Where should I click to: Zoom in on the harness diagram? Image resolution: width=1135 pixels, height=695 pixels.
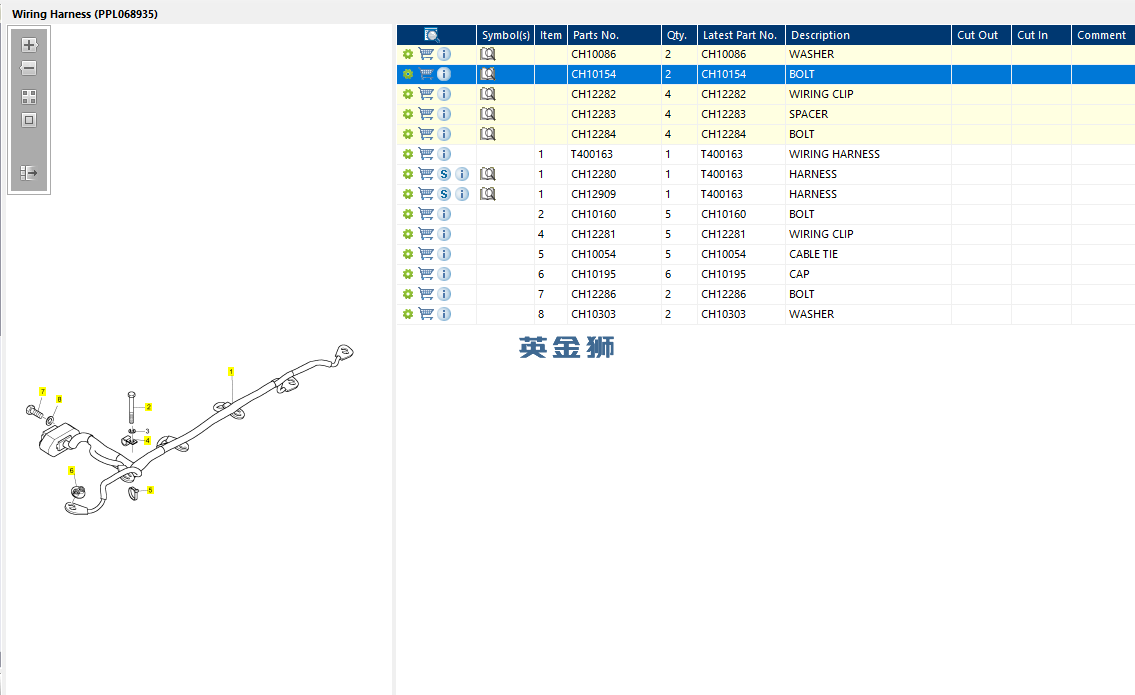(29, 45)
